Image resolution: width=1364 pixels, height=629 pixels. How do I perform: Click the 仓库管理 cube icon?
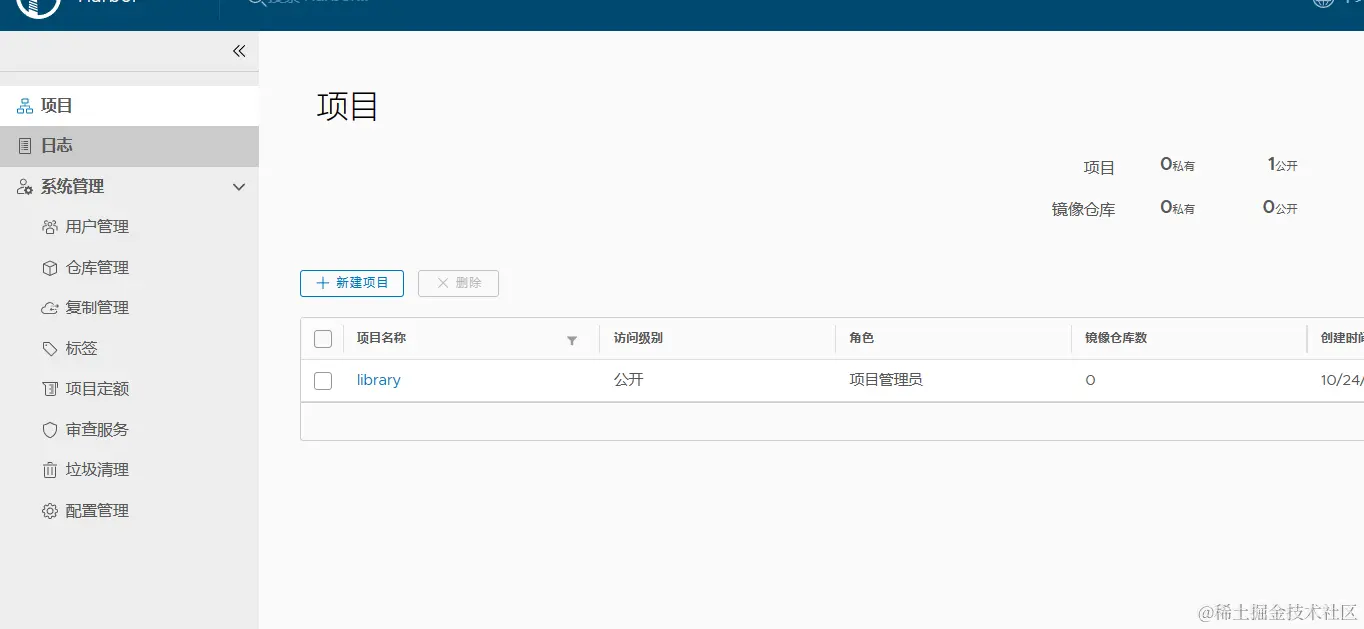point(50,268)
